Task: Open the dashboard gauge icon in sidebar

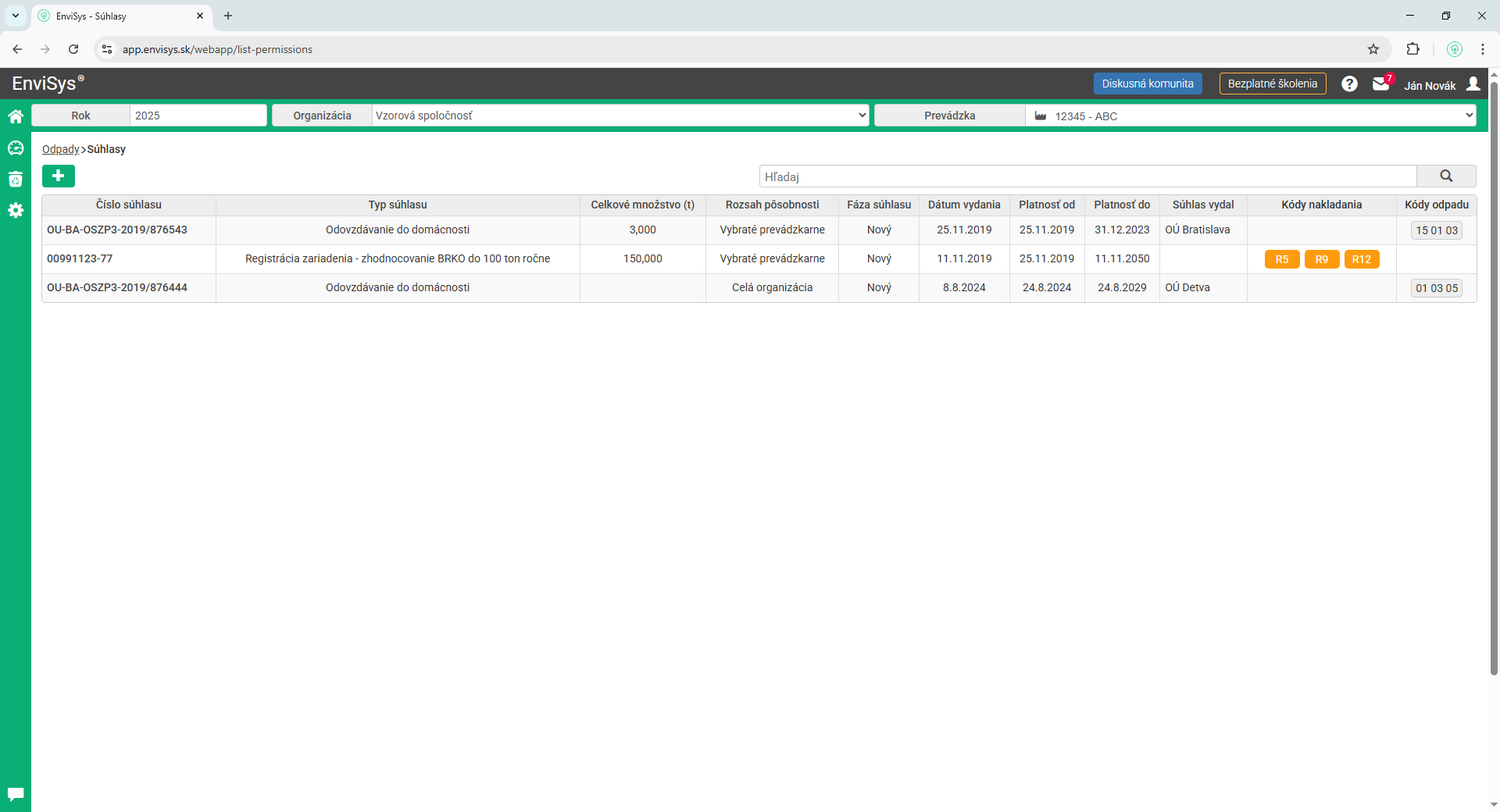Action: click(x=15, y=148)
